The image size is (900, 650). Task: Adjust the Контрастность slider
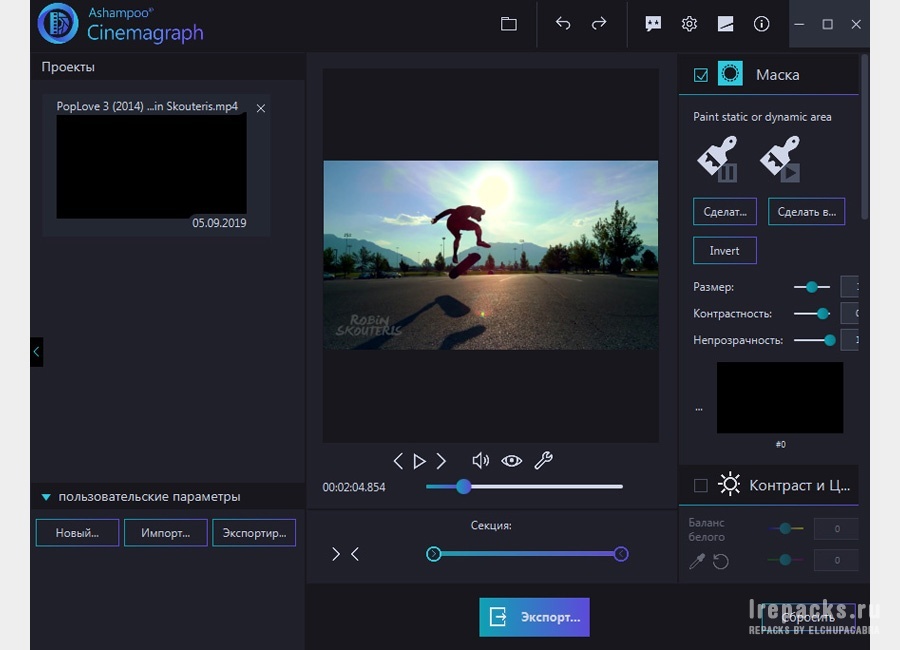click(812, 314)
